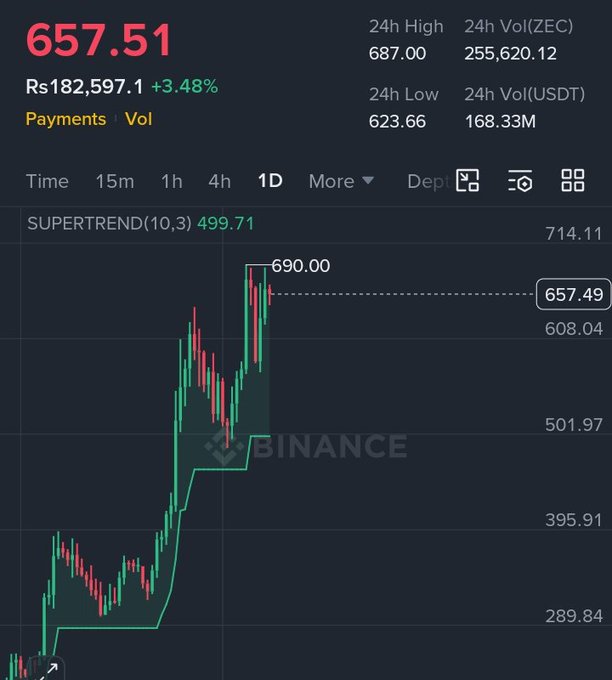The height and width of the screenshot is (680, 612).
Task: Open the Payments category tag
Action: (x=66, y=119)
